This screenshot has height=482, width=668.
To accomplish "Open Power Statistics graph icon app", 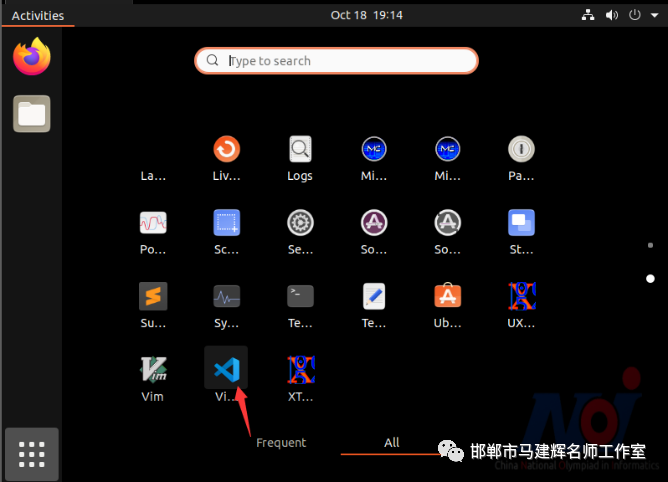I will [153, 222].
